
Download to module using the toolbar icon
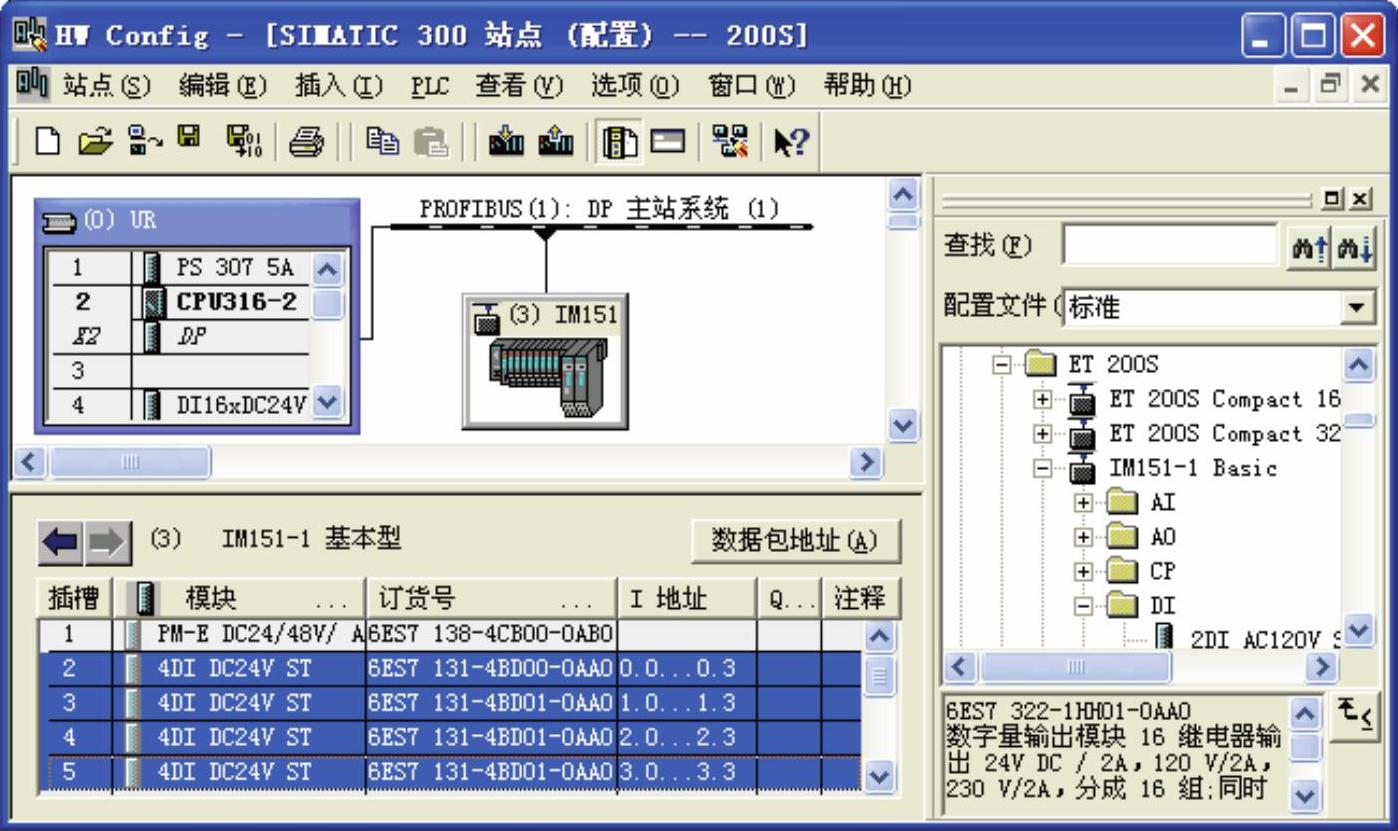click(x=508, y=144)
